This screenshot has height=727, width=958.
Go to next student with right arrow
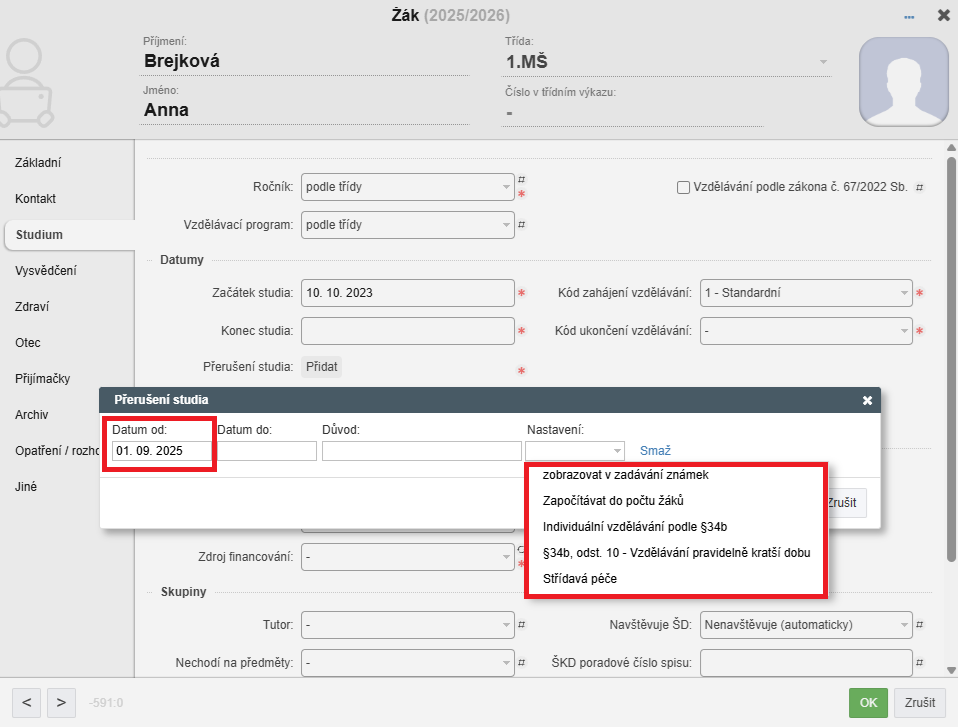tap(61, 702)
